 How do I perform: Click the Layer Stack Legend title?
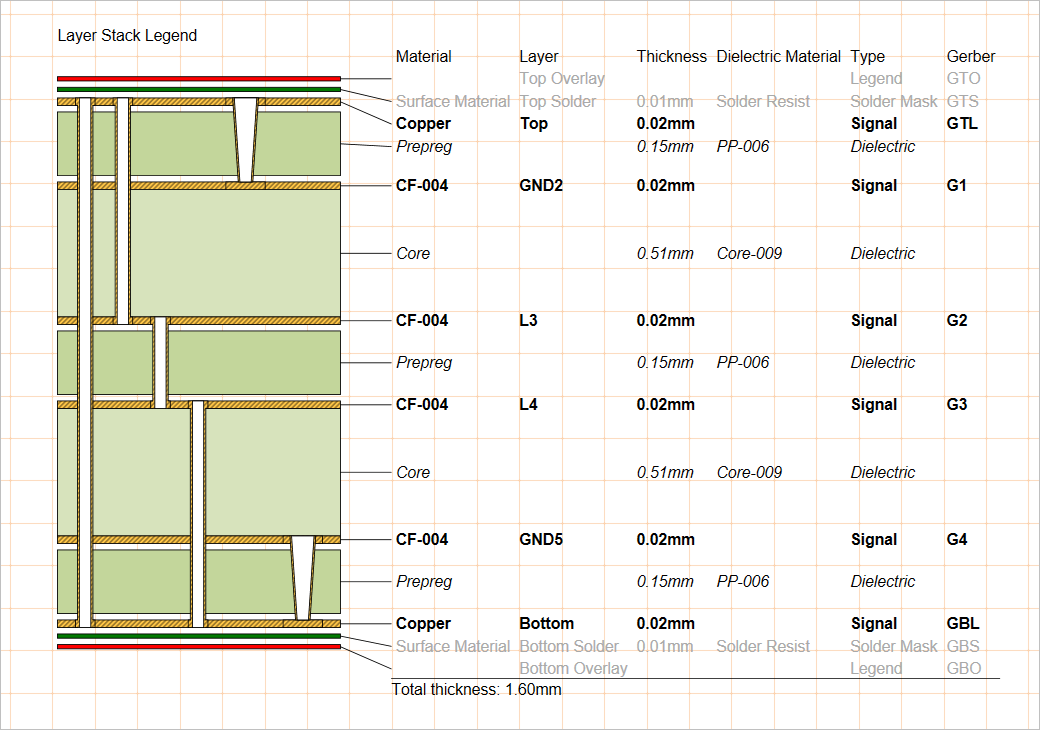pyautogui.click(x=128, y=35)
